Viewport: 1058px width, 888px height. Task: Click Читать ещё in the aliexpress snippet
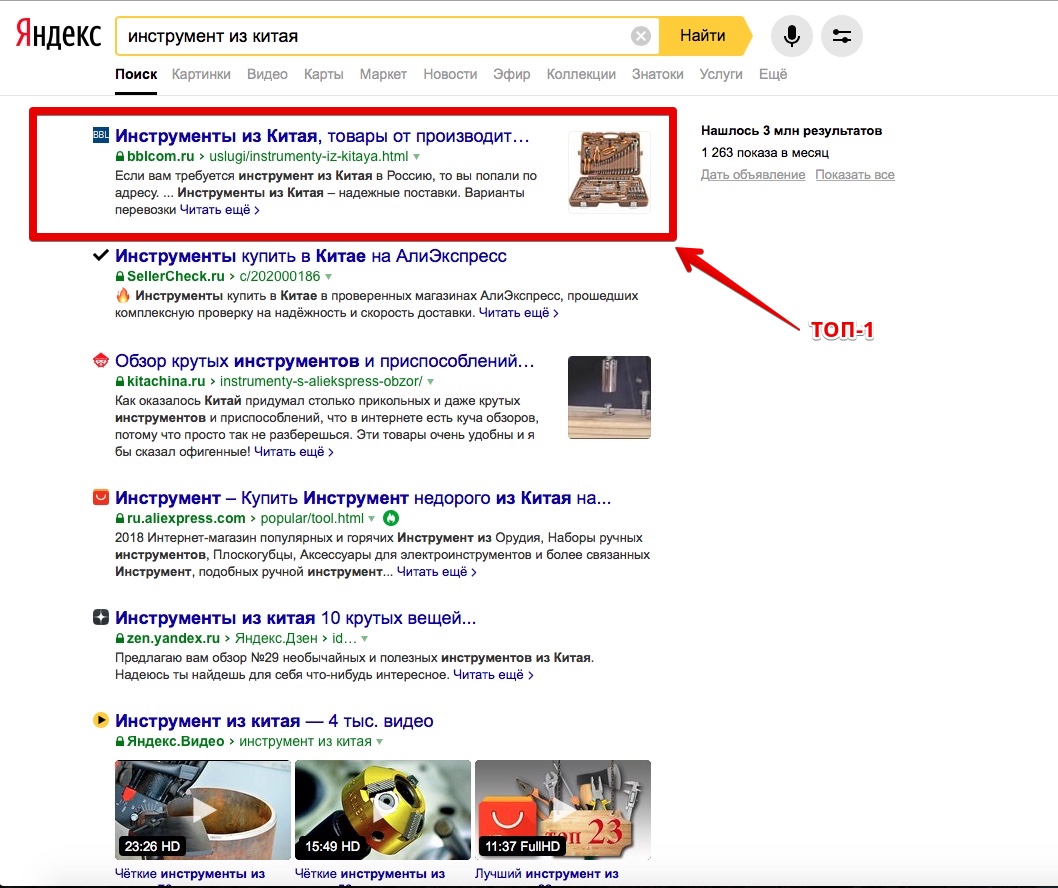[437, 572]
